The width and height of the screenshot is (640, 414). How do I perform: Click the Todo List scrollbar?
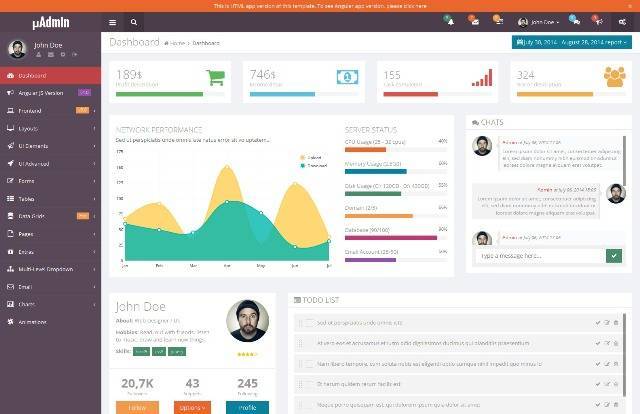[x=624, y=354]
